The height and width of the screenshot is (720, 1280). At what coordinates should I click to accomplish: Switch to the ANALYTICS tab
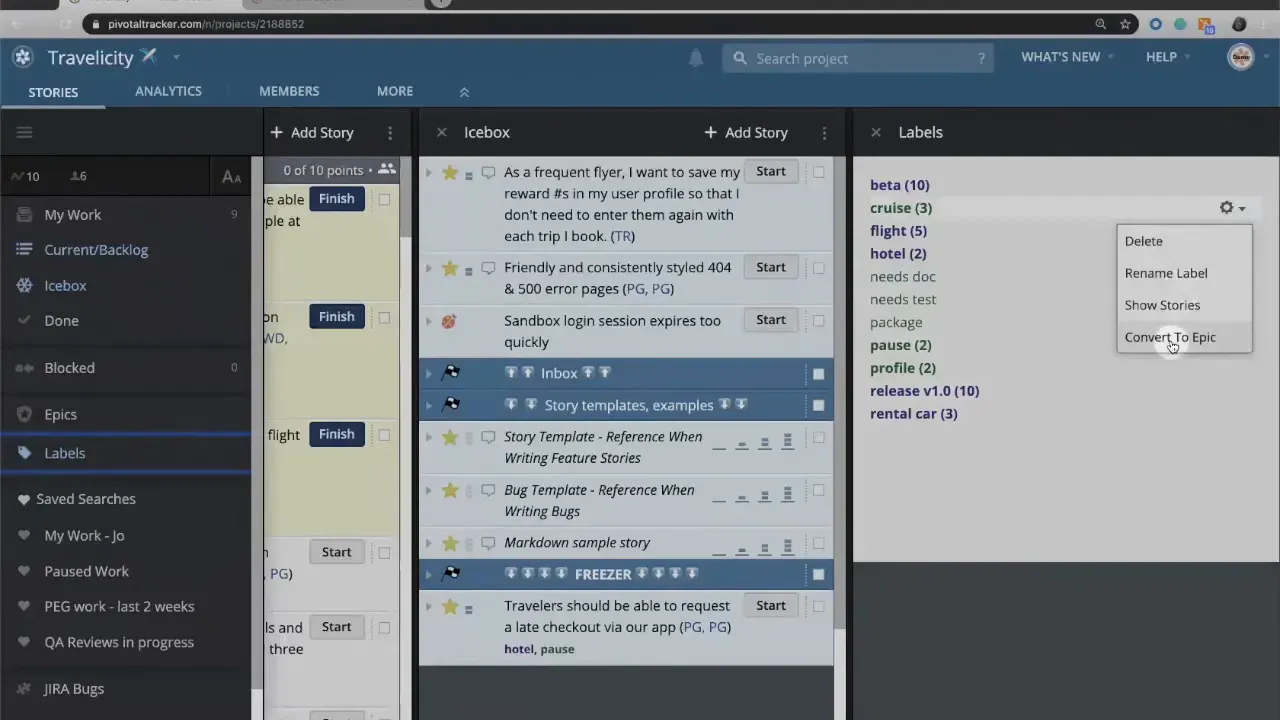[168, 91]
